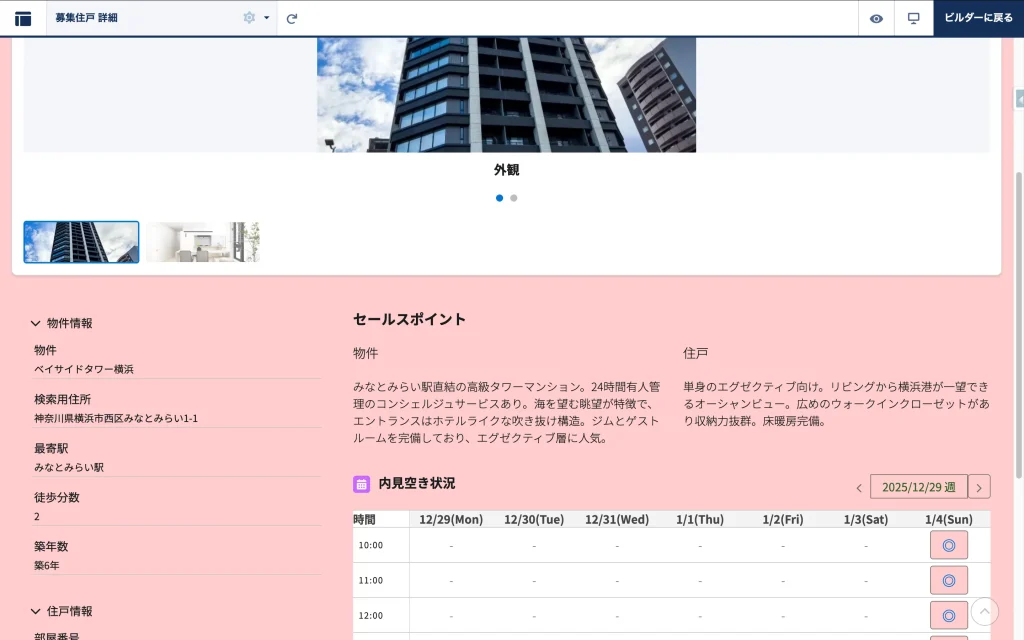Open page settings gear icon
The height and width of the screenshot is (640, 1024).
[249, 18]
